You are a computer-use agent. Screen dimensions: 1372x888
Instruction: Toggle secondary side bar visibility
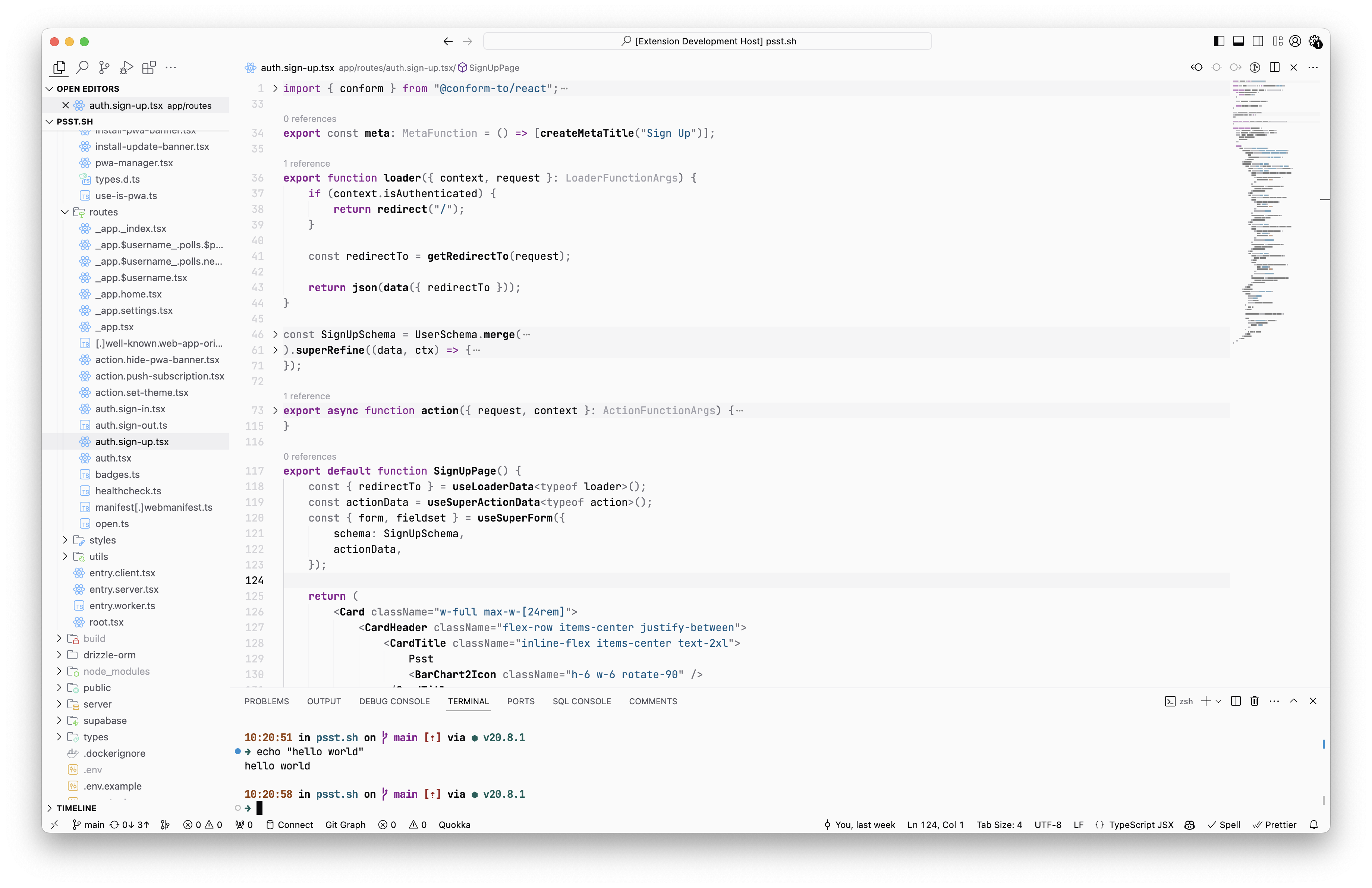pyautogui.click(x=1258, y=41)
